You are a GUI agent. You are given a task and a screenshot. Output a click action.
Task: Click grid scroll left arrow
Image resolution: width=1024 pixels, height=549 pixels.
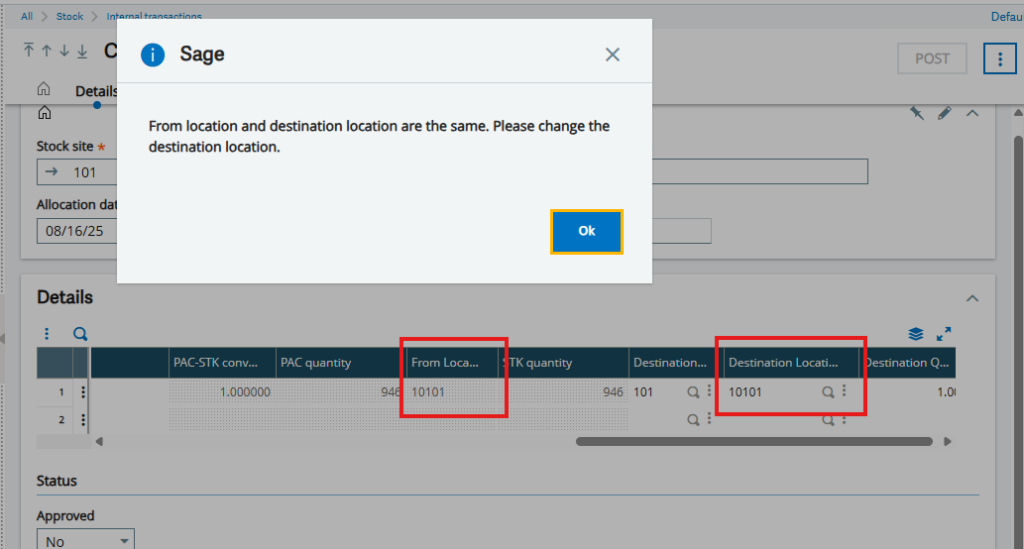click(99, 441)
